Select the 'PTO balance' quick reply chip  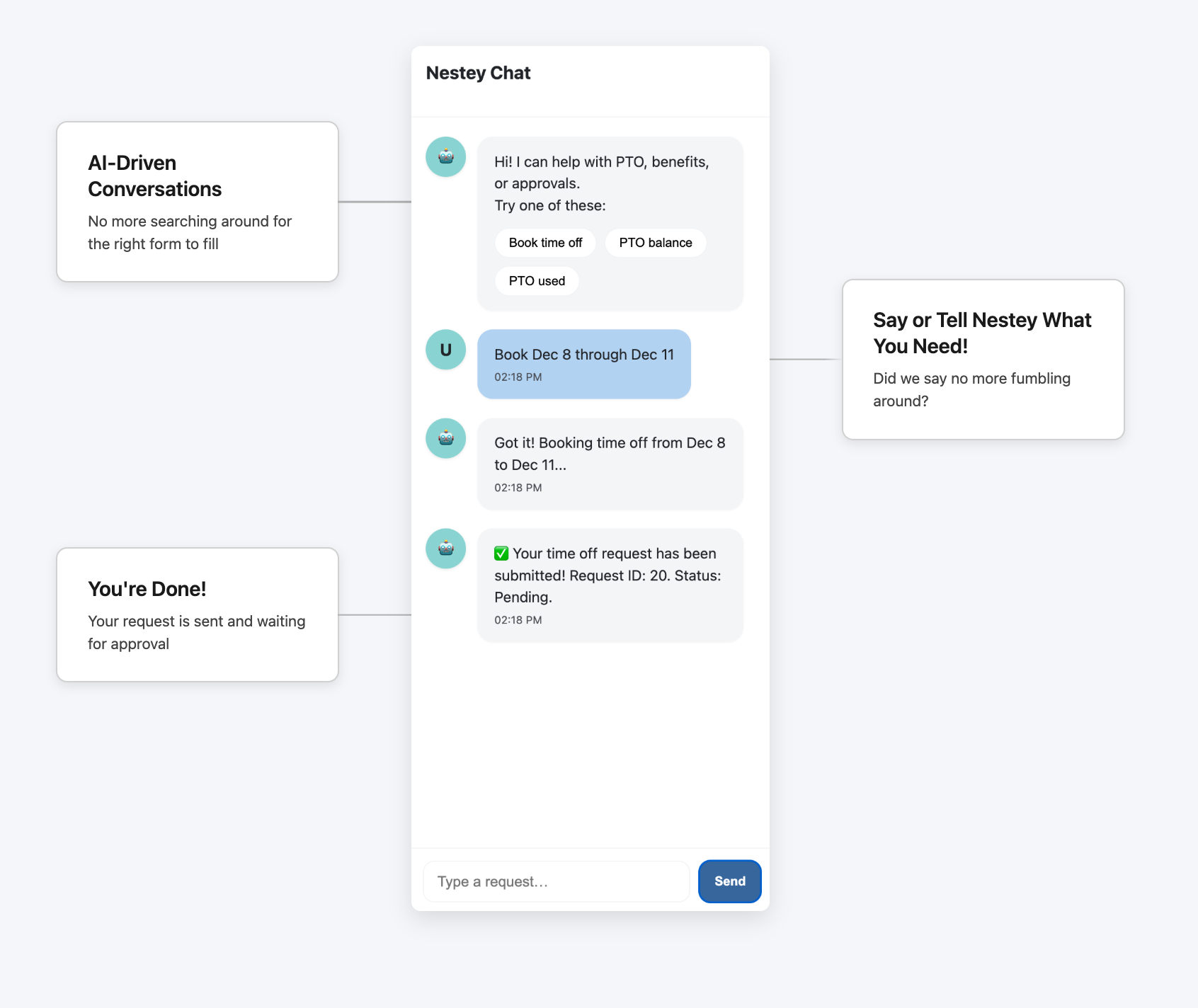[x=655, y=242]
